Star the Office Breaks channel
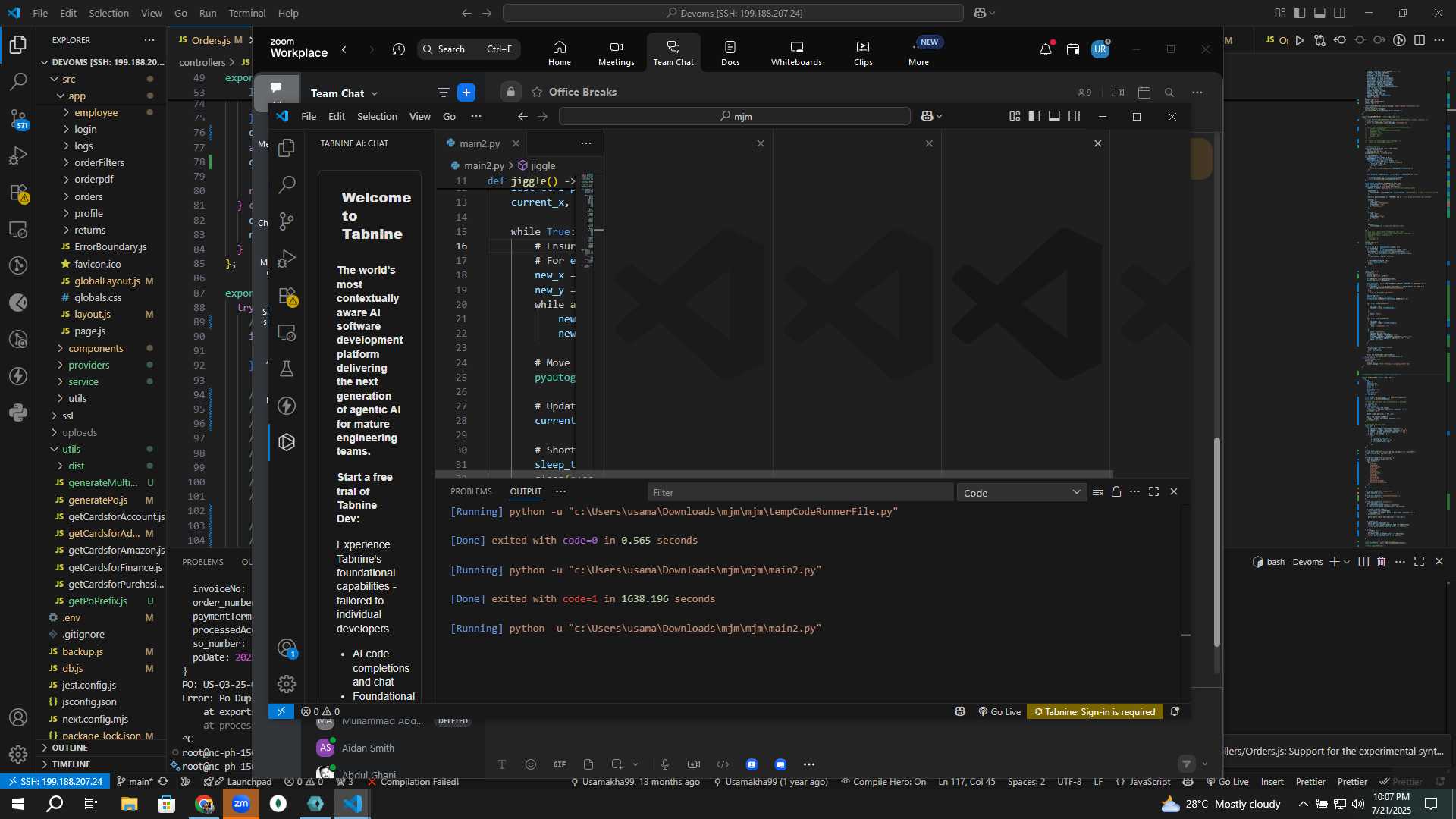This screenshot has width=1456, height=819. point(537,92)
